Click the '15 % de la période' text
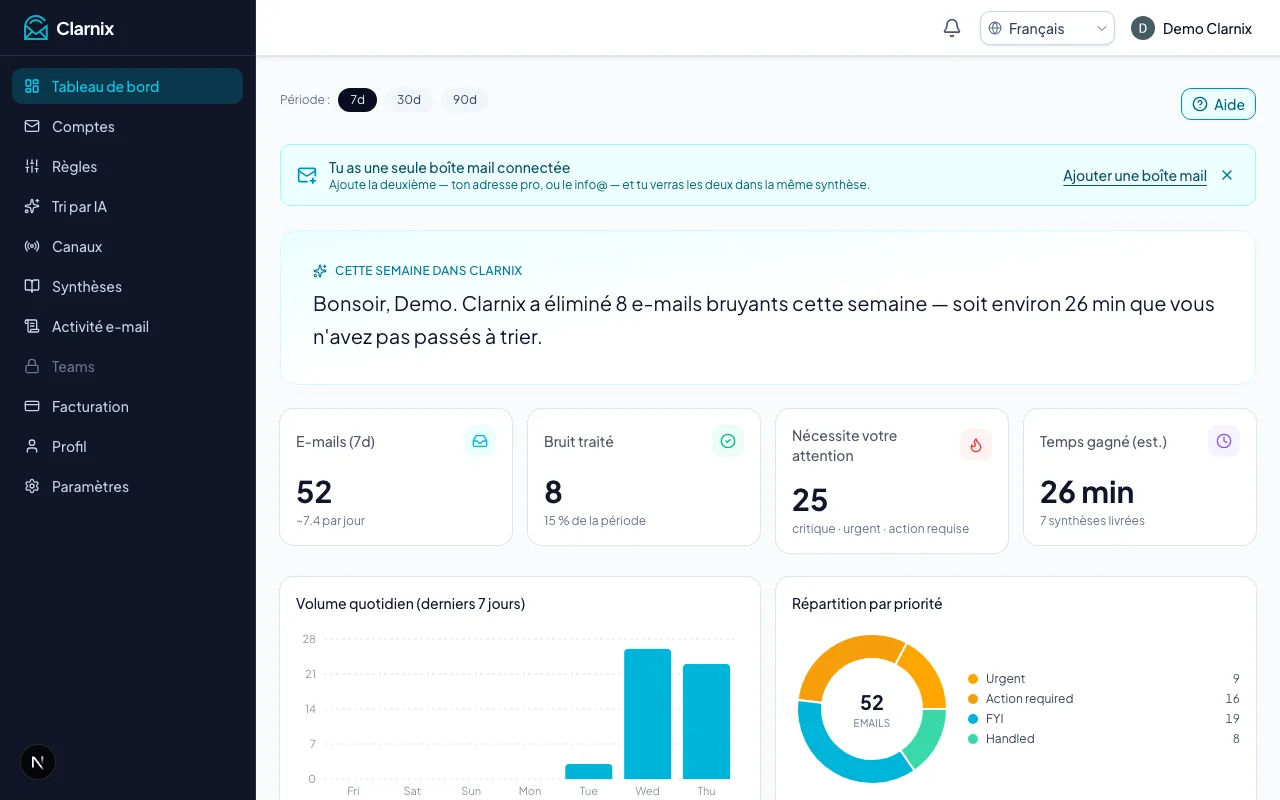 pyautogui.click(x=595, y=521)
